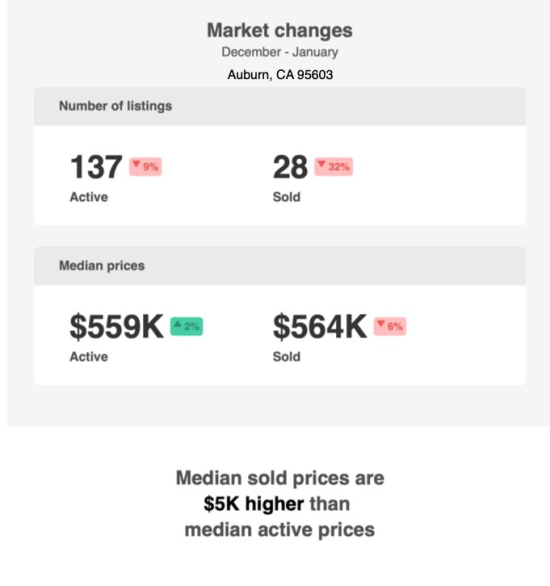Click the Sold label under $564K
This screenshot has height=586, width=550.
coord(287,357)
